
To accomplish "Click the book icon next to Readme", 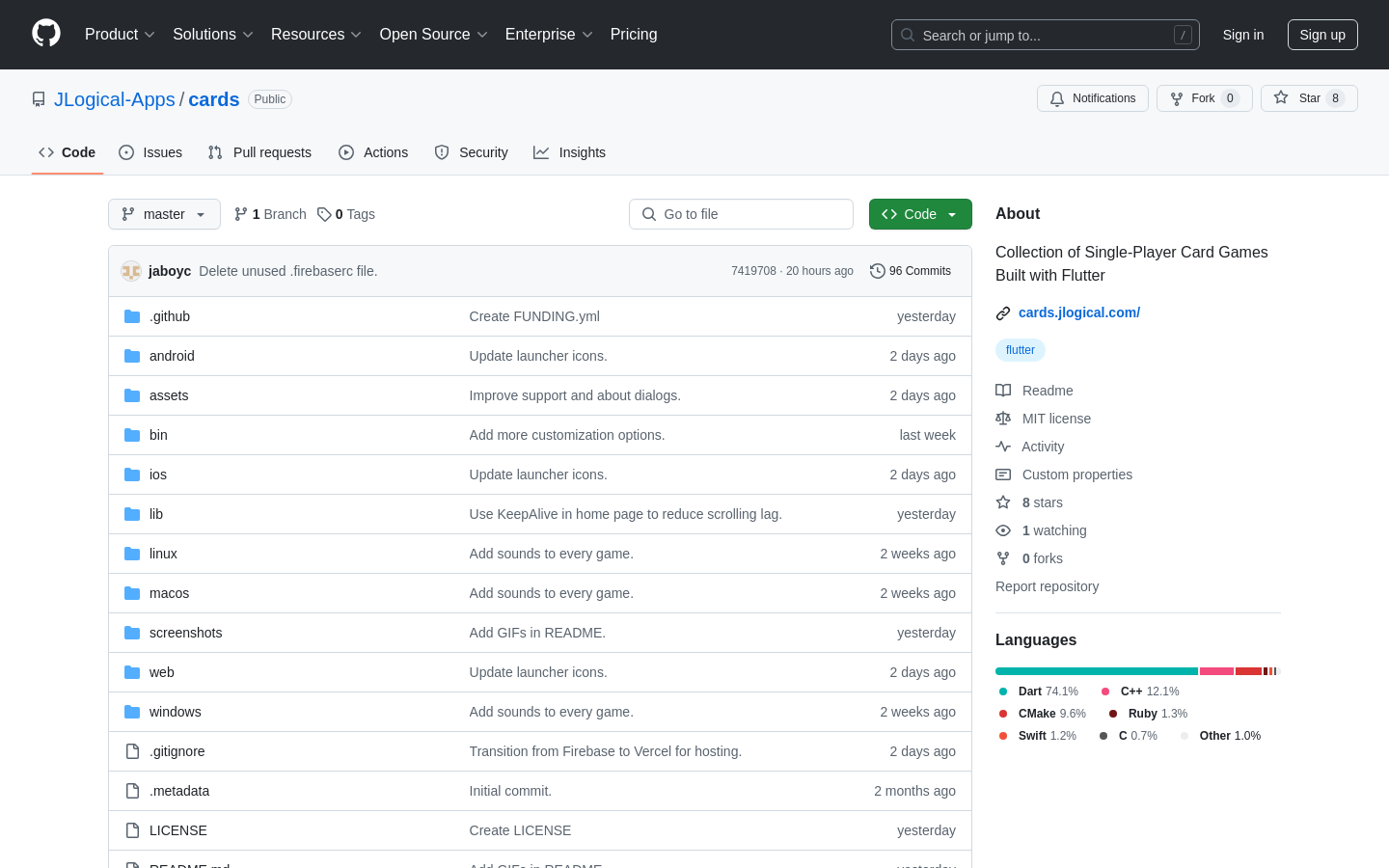I will (1003, 391).
